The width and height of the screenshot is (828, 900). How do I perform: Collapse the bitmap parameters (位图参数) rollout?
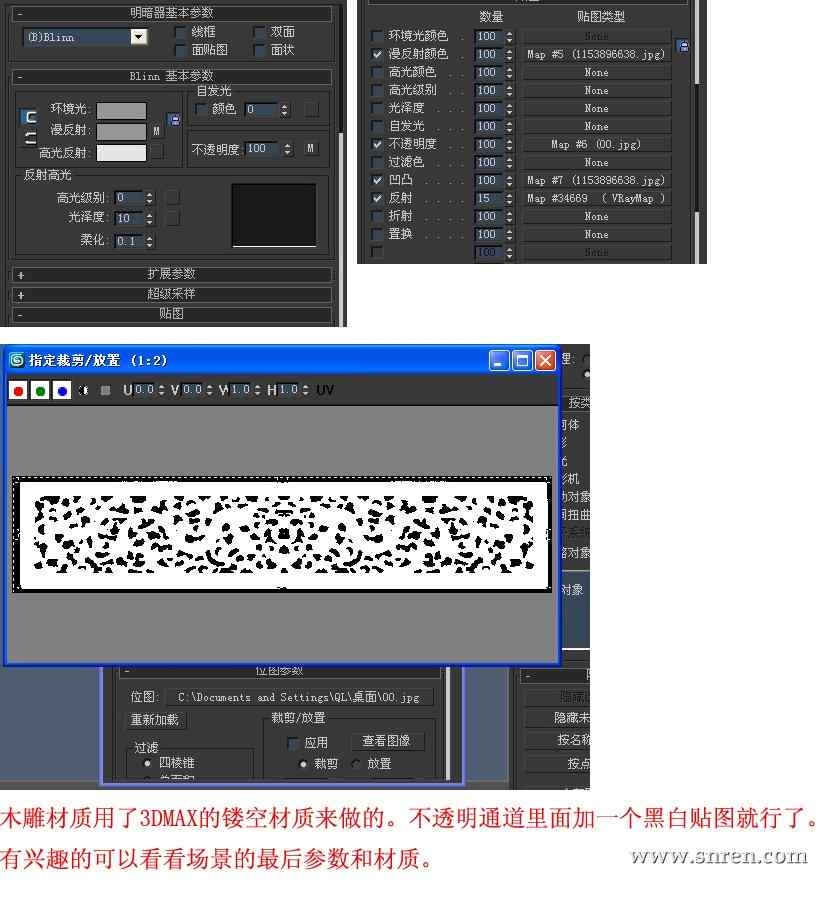point(279,672)
